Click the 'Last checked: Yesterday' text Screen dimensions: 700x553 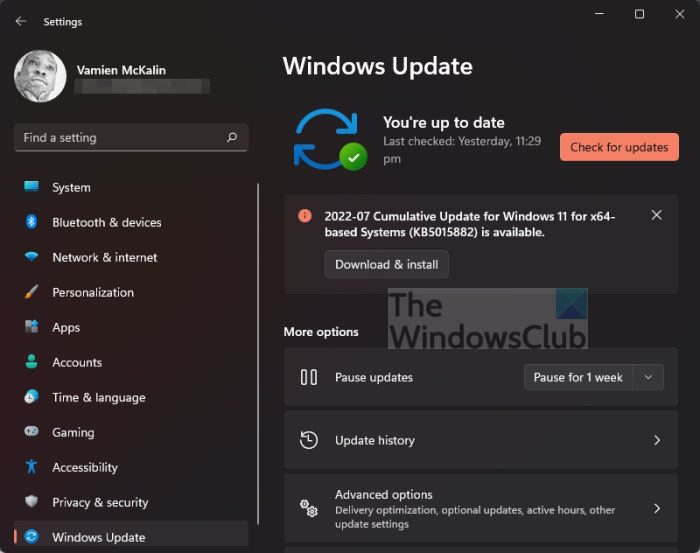462,150
